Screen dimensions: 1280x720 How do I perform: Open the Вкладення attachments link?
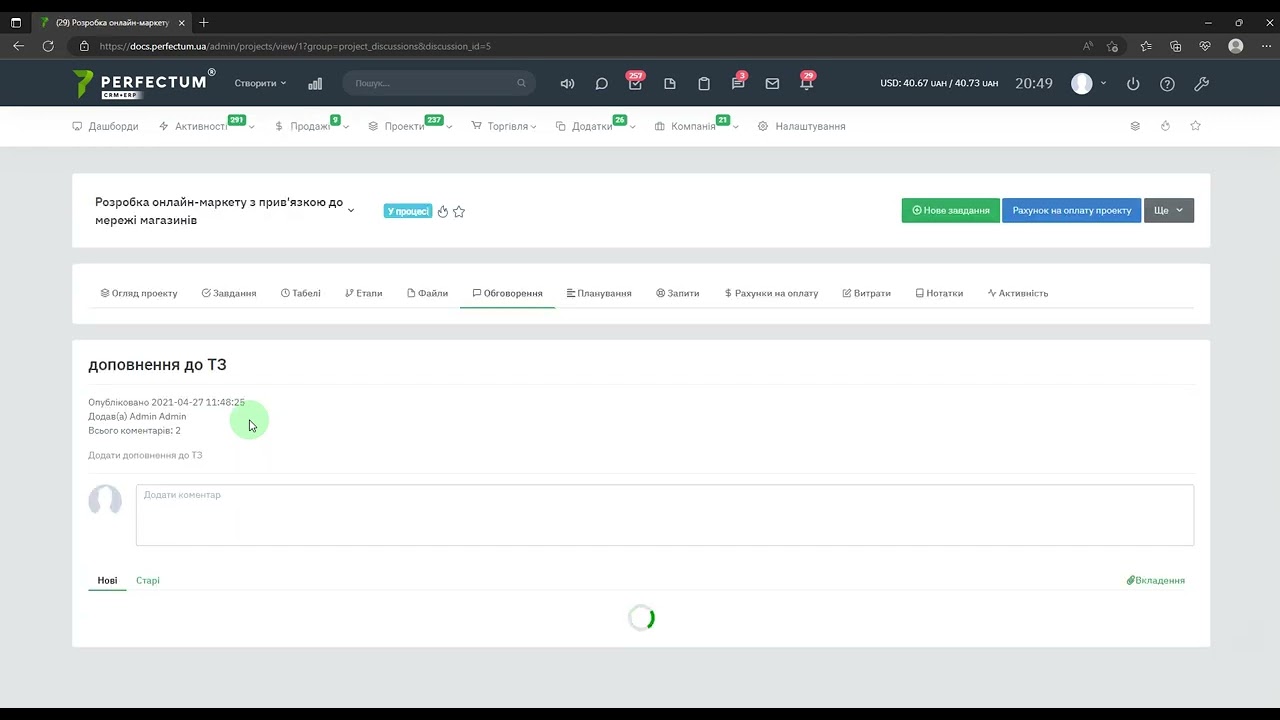point(1156,580)
